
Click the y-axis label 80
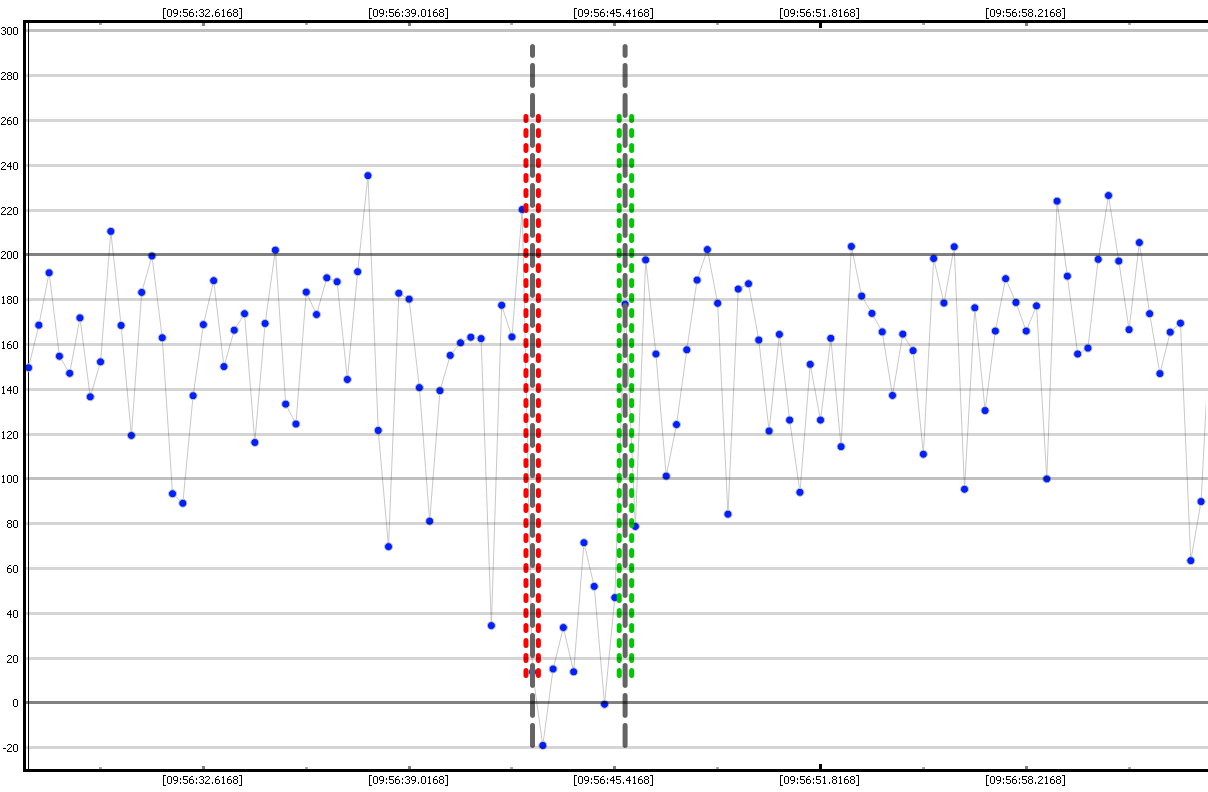click(13, 524)
